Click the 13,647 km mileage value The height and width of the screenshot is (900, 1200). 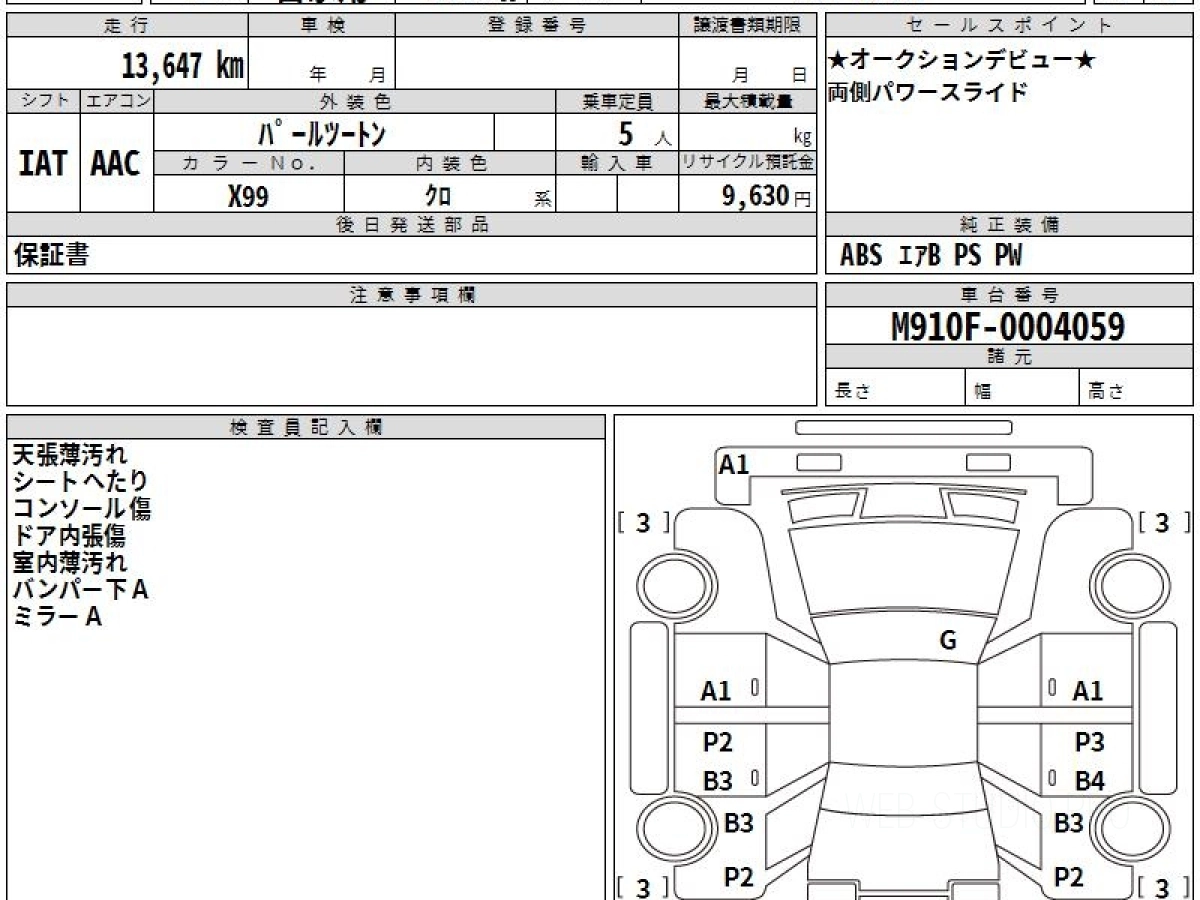[182, 66]
